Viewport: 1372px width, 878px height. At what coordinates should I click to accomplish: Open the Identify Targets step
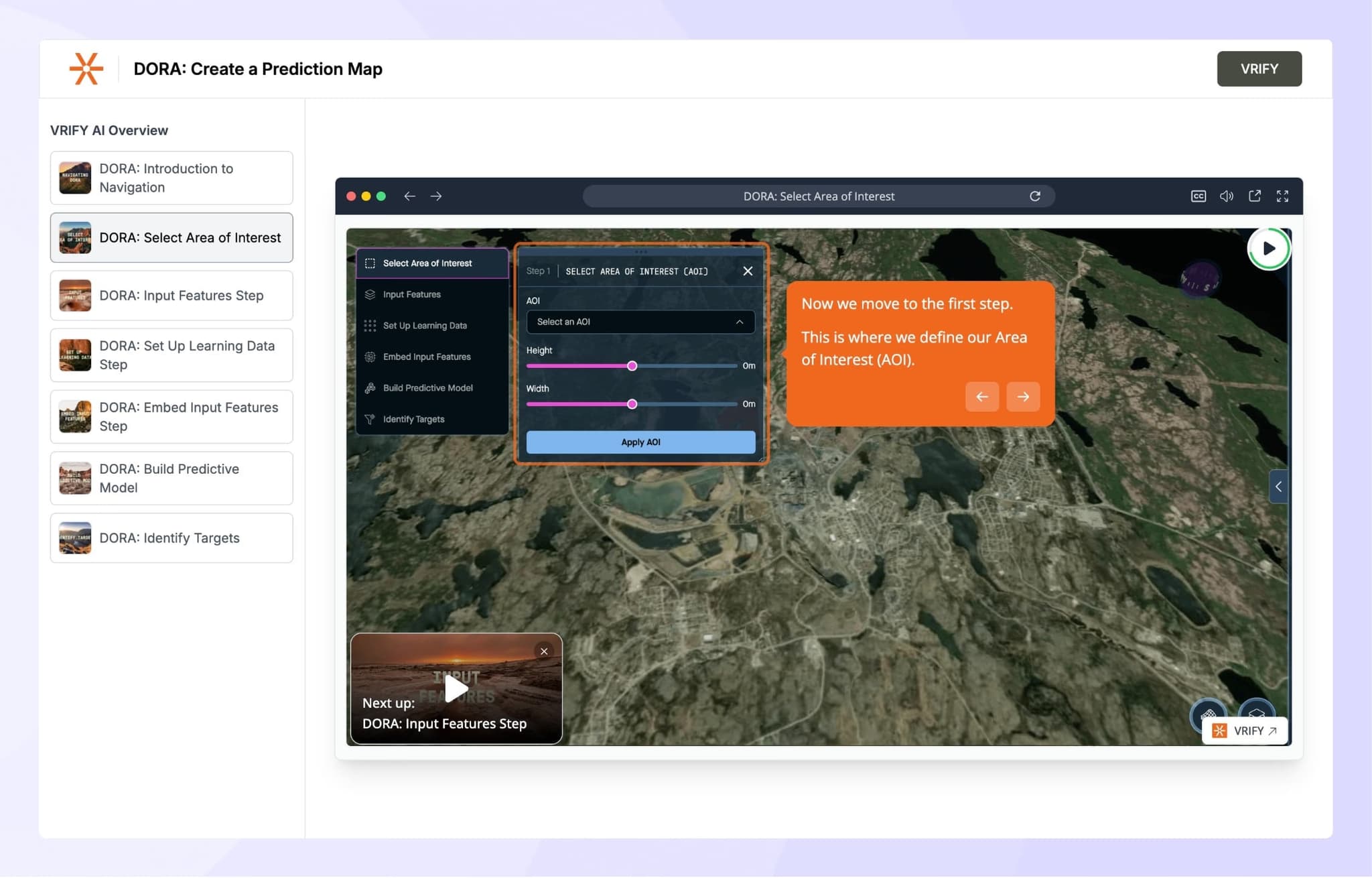369,419
